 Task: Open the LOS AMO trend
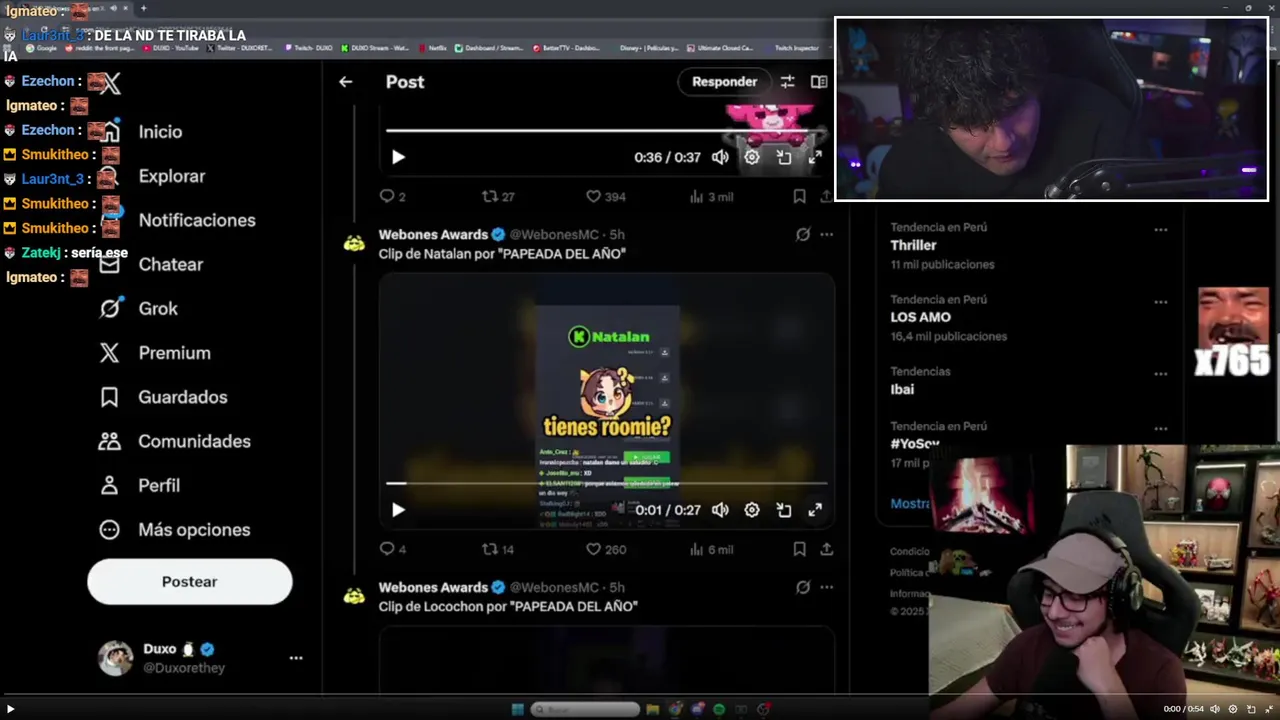click(x=920, y=317)
